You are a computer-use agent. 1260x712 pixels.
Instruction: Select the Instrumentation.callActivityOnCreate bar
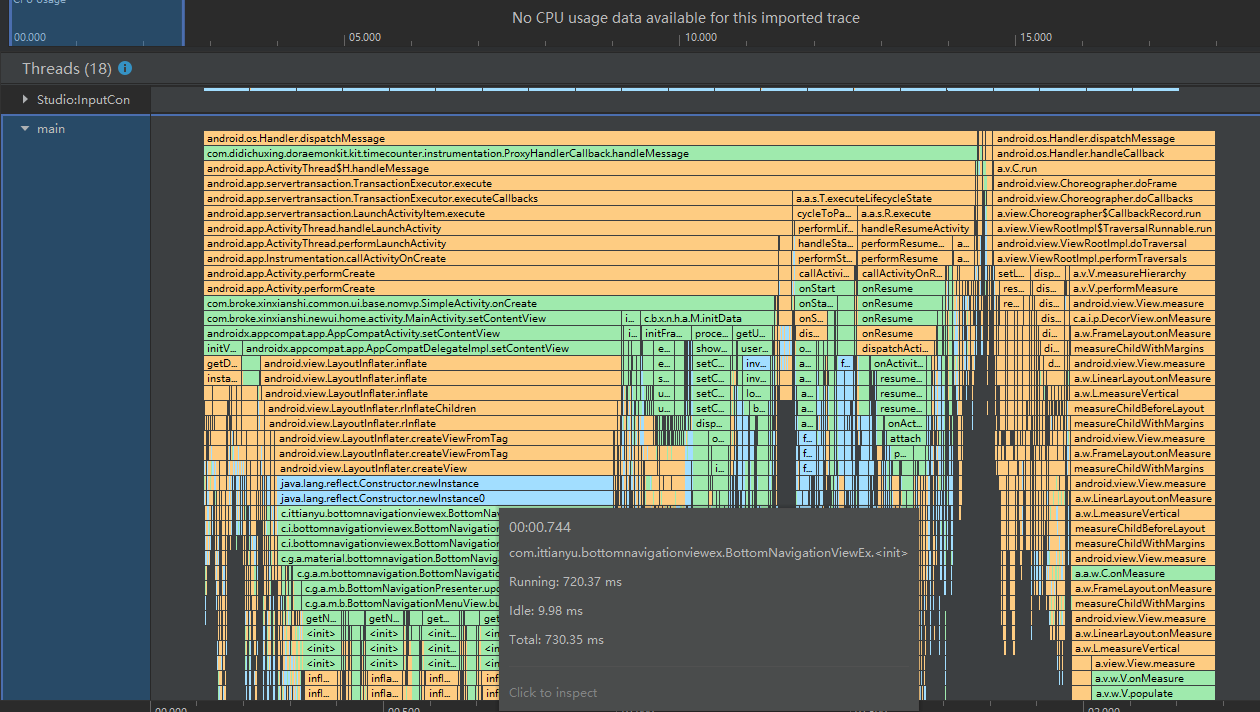(x=492, y=259)
